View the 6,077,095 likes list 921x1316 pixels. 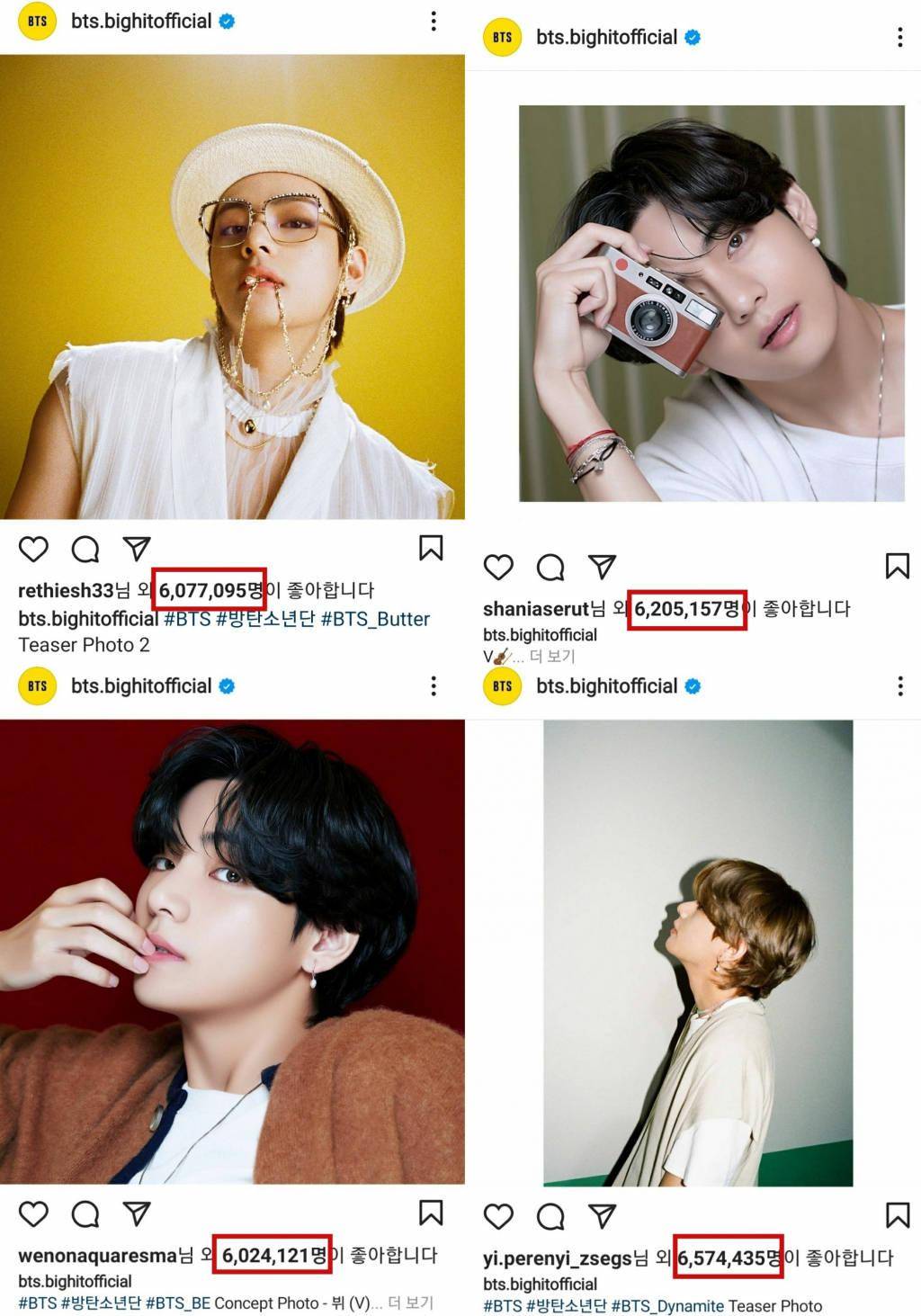[210, 590]
